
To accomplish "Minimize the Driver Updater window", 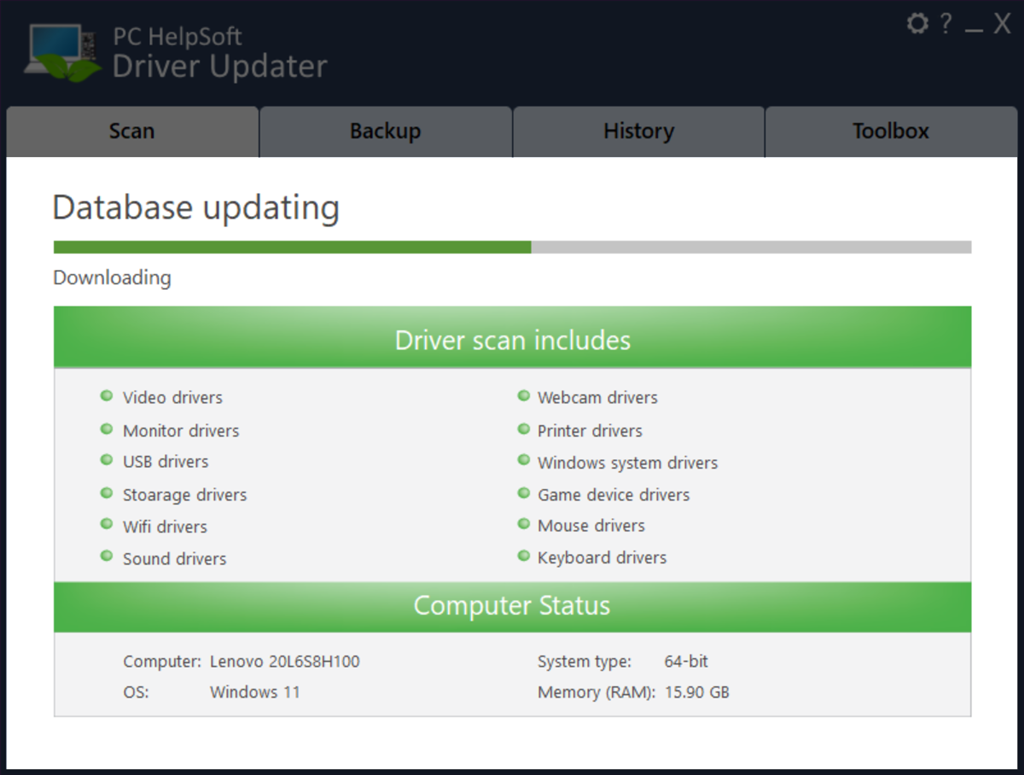I will (x=974, y=30).
